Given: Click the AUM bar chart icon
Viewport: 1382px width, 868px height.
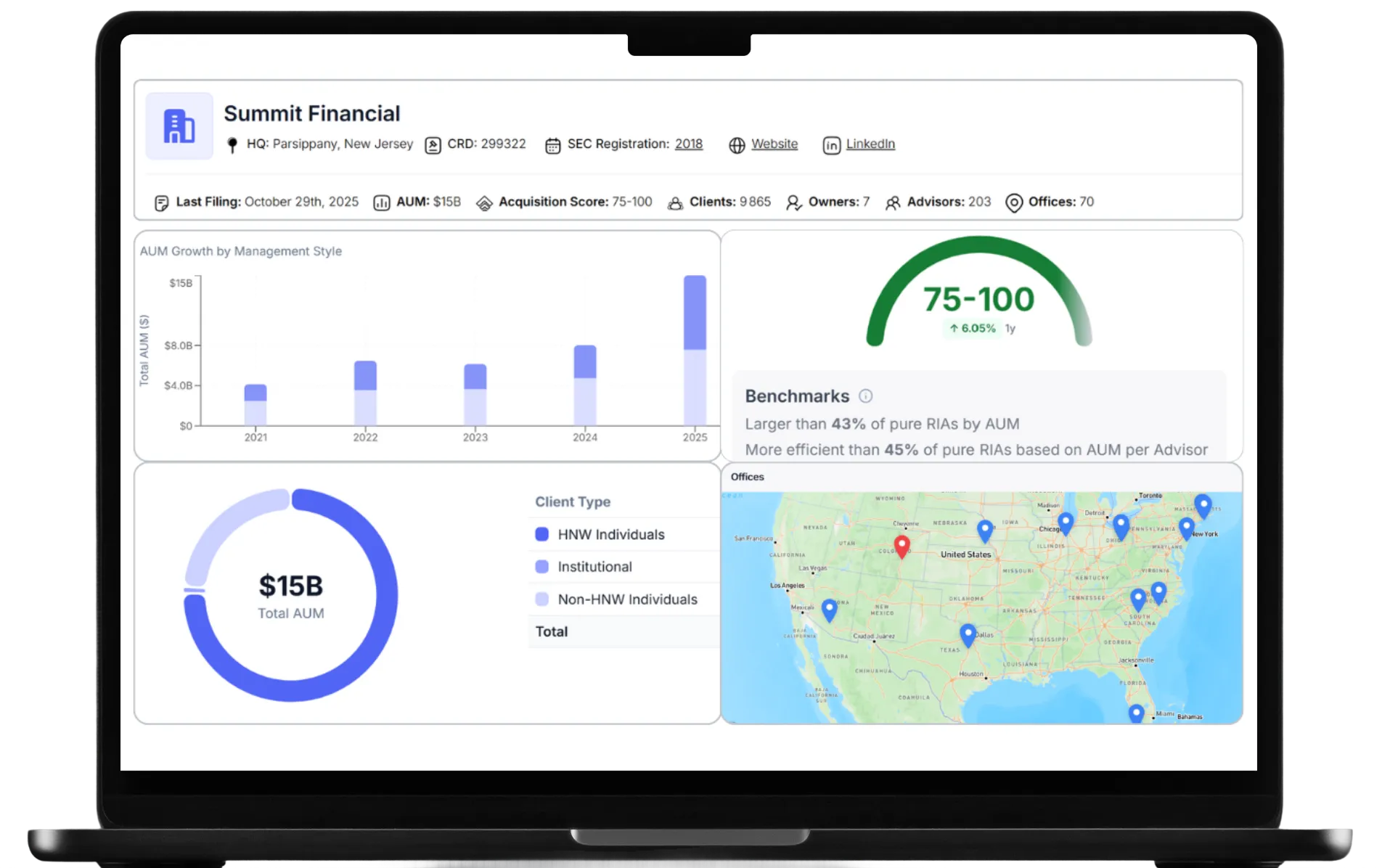Looking at the screenshot, I should click(382, 203).
